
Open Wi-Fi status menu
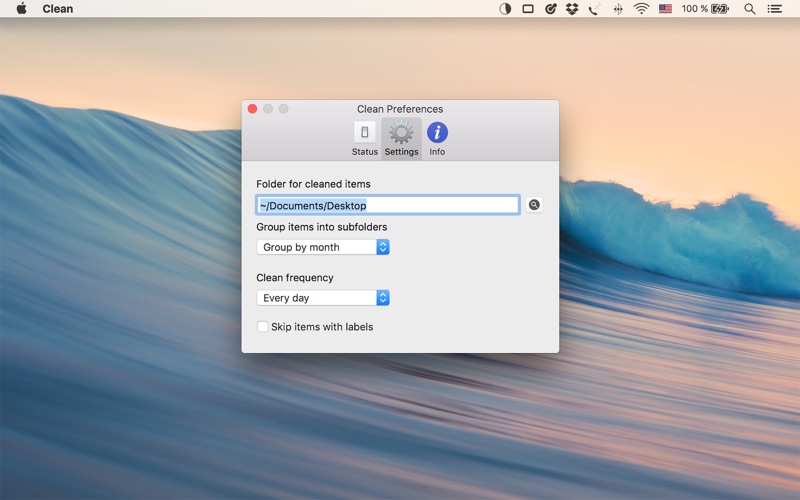click(x=641, y=9)
